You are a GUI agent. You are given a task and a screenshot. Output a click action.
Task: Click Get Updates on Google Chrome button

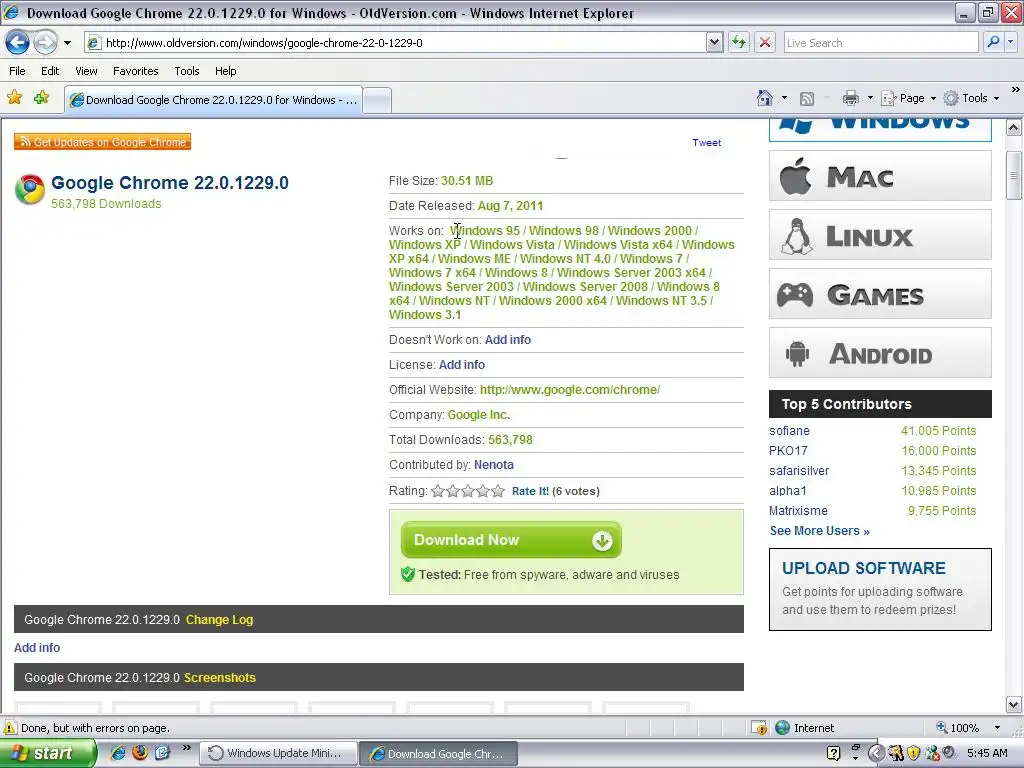[103, 142]
